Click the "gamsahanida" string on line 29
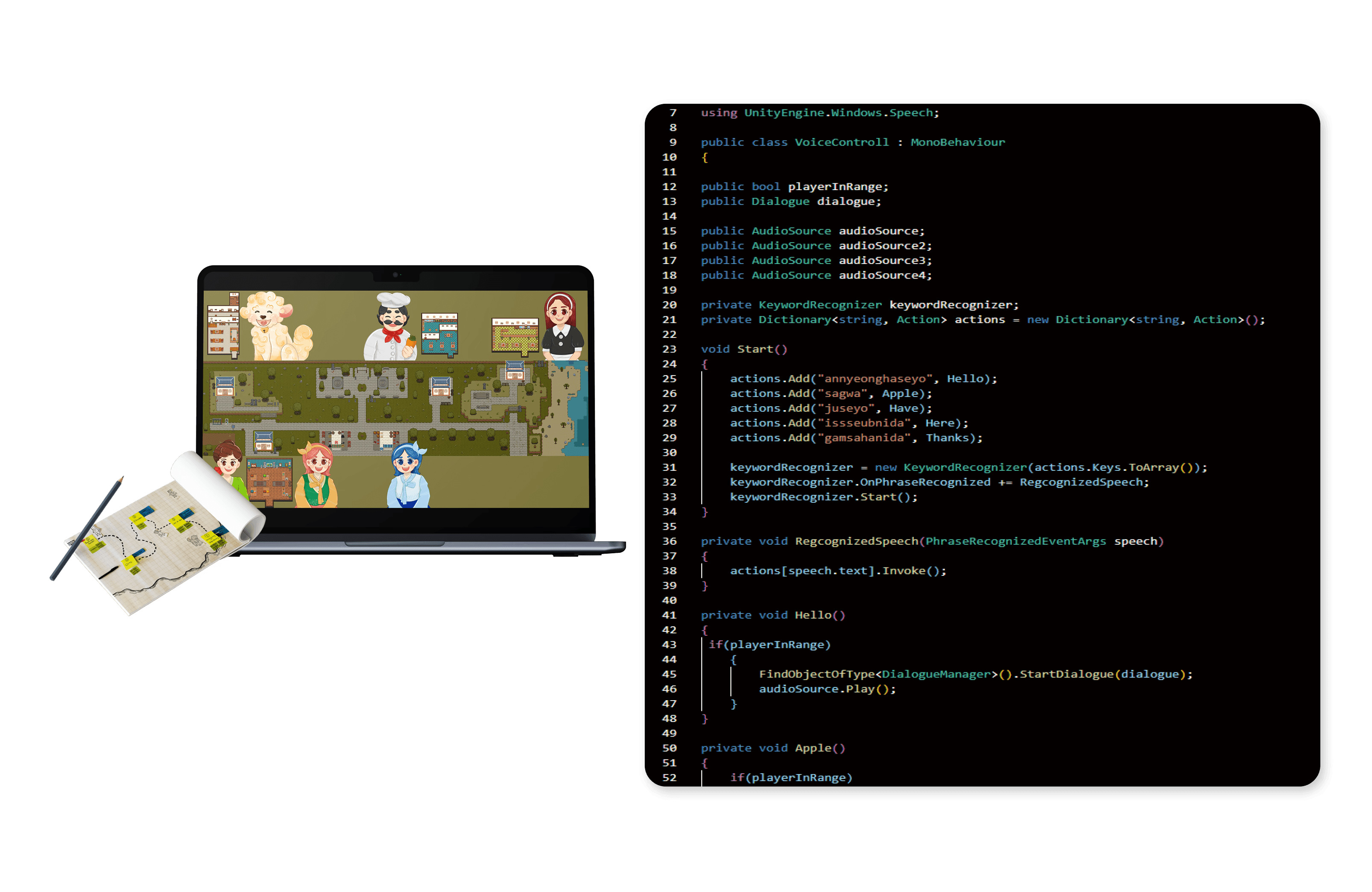 point(864,438)
